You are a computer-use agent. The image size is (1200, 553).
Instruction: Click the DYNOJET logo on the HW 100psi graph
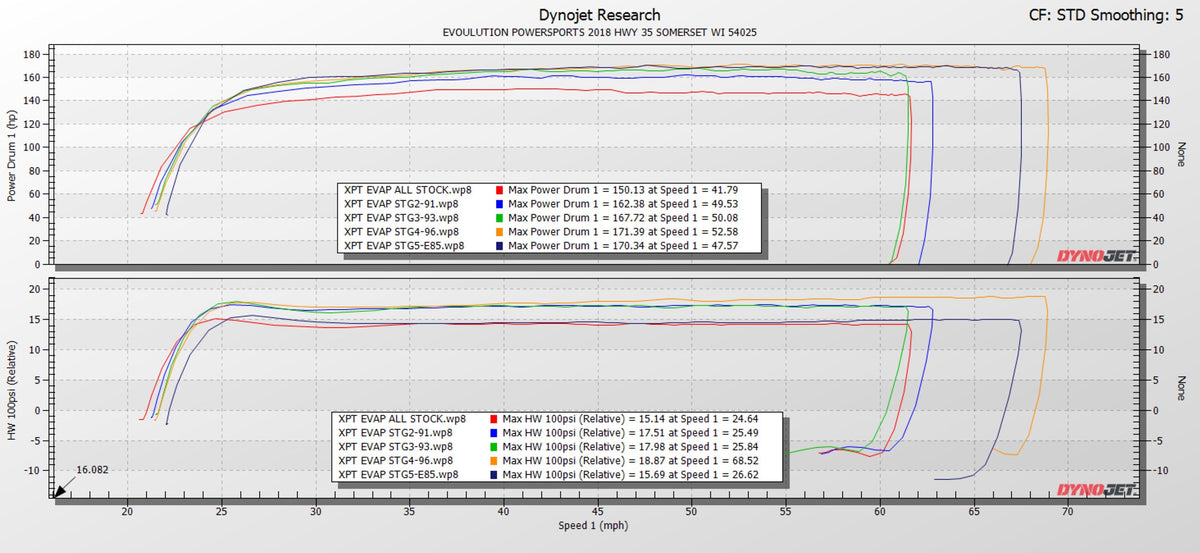[1095, 490]
